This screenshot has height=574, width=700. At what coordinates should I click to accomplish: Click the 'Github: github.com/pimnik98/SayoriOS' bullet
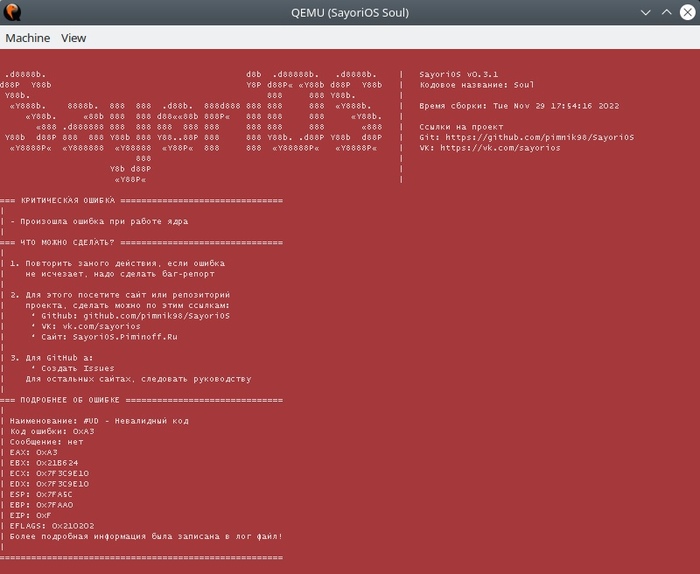[131, 316]
